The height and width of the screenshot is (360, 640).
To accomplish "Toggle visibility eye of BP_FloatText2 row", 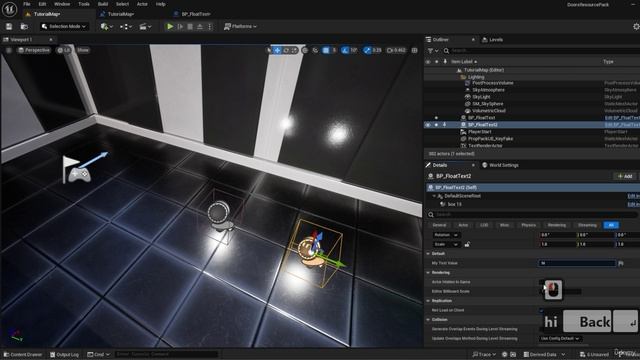I will click(428, 125).
